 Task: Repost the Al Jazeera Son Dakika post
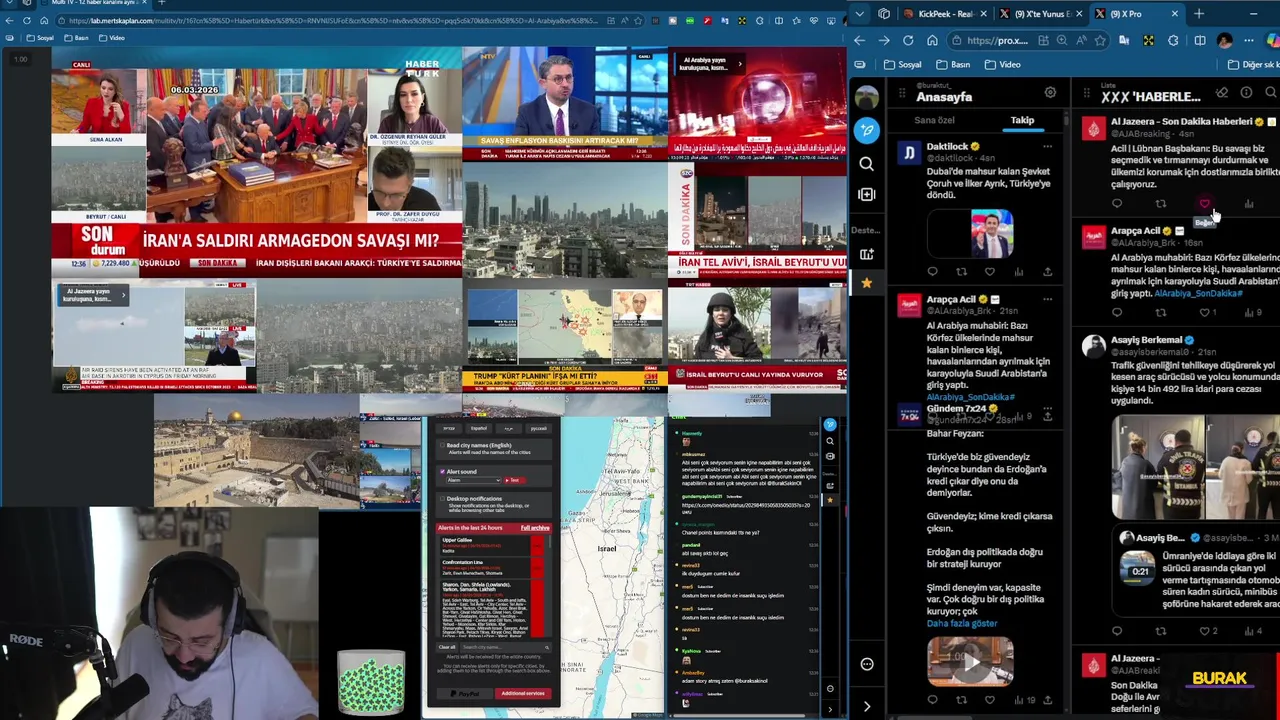(x=1161, y=204)
